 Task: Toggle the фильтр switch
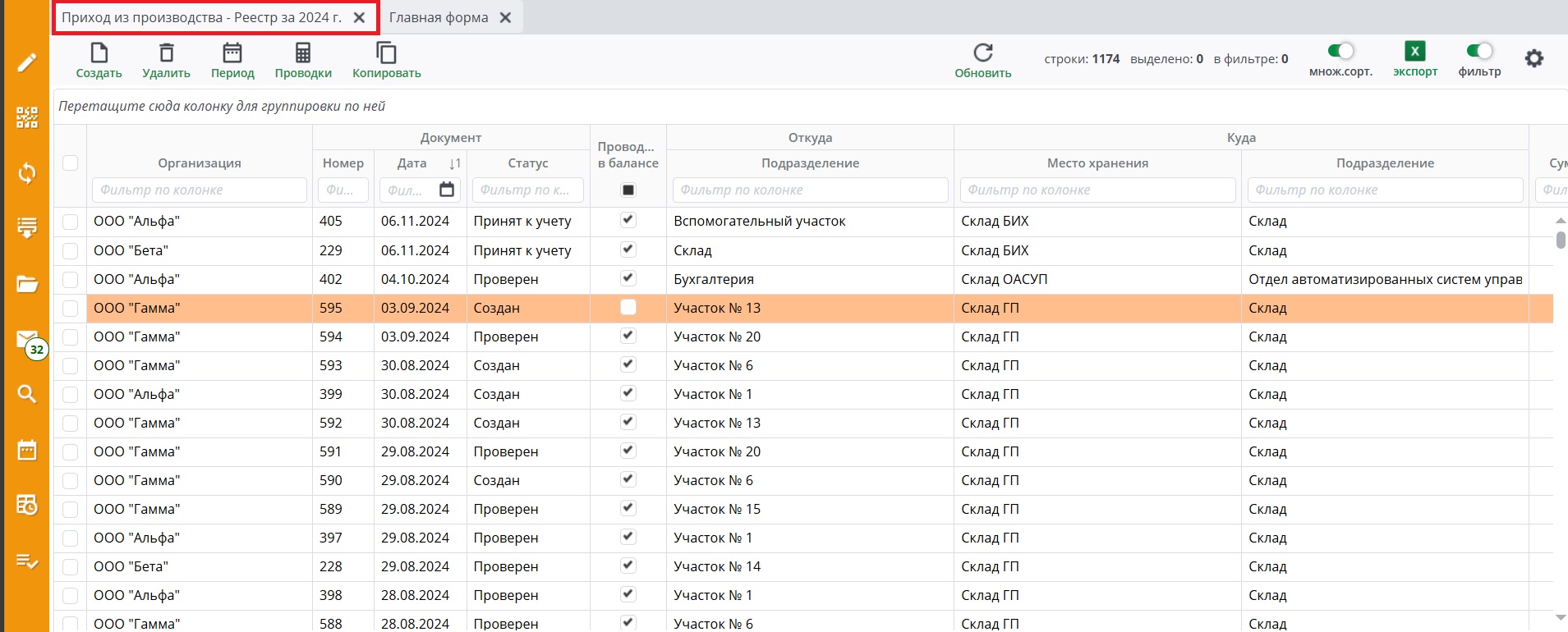(x=1479, y=51)
